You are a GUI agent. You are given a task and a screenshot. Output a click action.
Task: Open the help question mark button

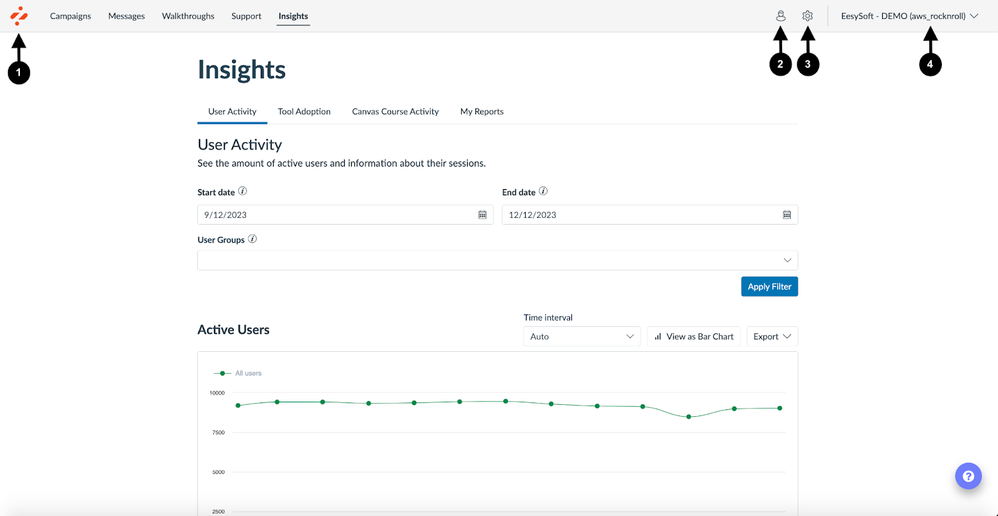pyautogui.click(x=968, y=476)
